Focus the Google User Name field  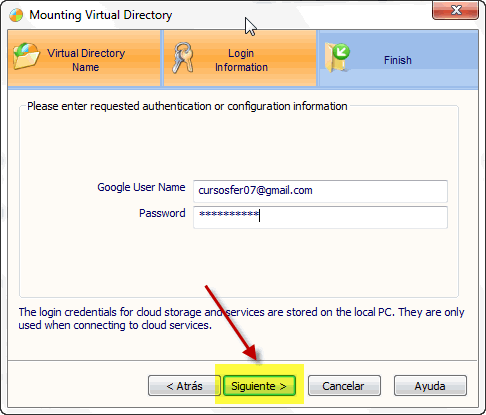tap(320, 191)
